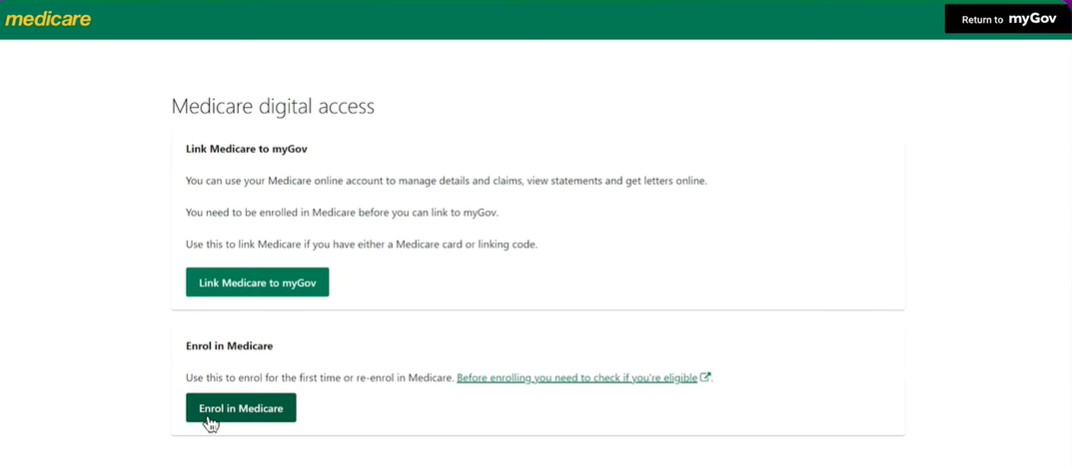
Task: Click the empty green header bar area
Action: [x=500, y=19]
